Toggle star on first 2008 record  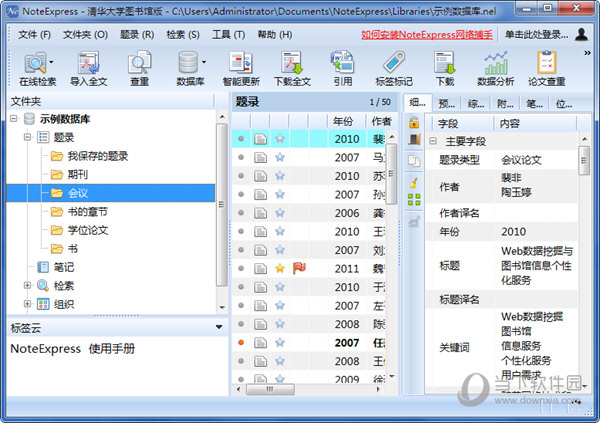280,324
